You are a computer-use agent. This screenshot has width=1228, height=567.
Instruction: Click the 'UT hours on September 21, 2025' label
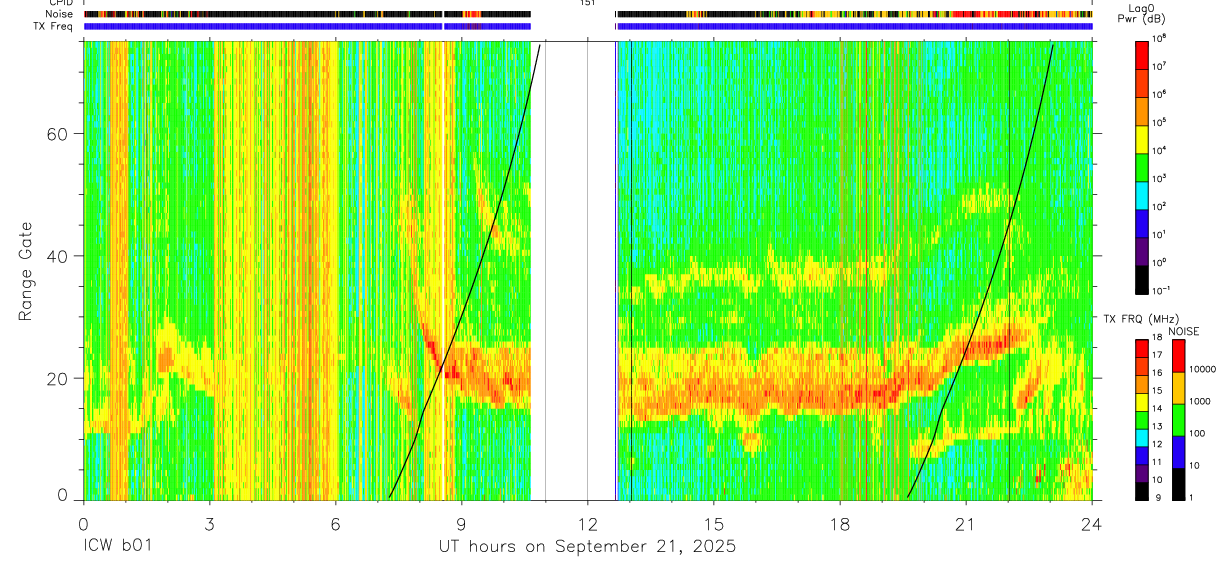(587, 547)
